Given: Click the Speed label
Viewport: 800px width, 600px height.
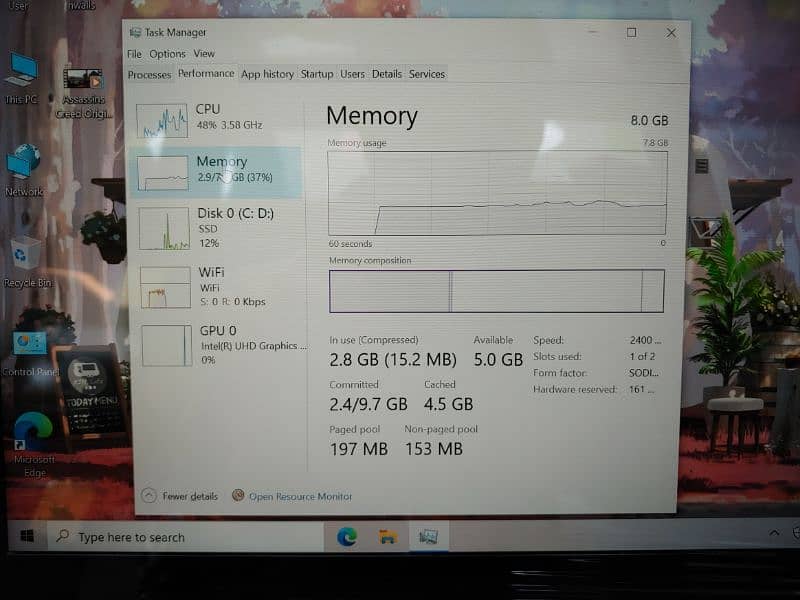Looking at the screenshot, I should pos(548,340).
